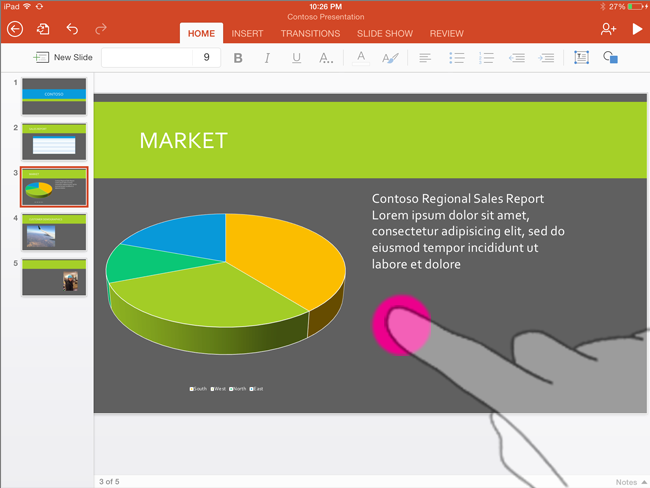Image resolution: width=650 pixels, height=488 pixels.
Task: Click the New Slide button
Action: pos(63,58)
